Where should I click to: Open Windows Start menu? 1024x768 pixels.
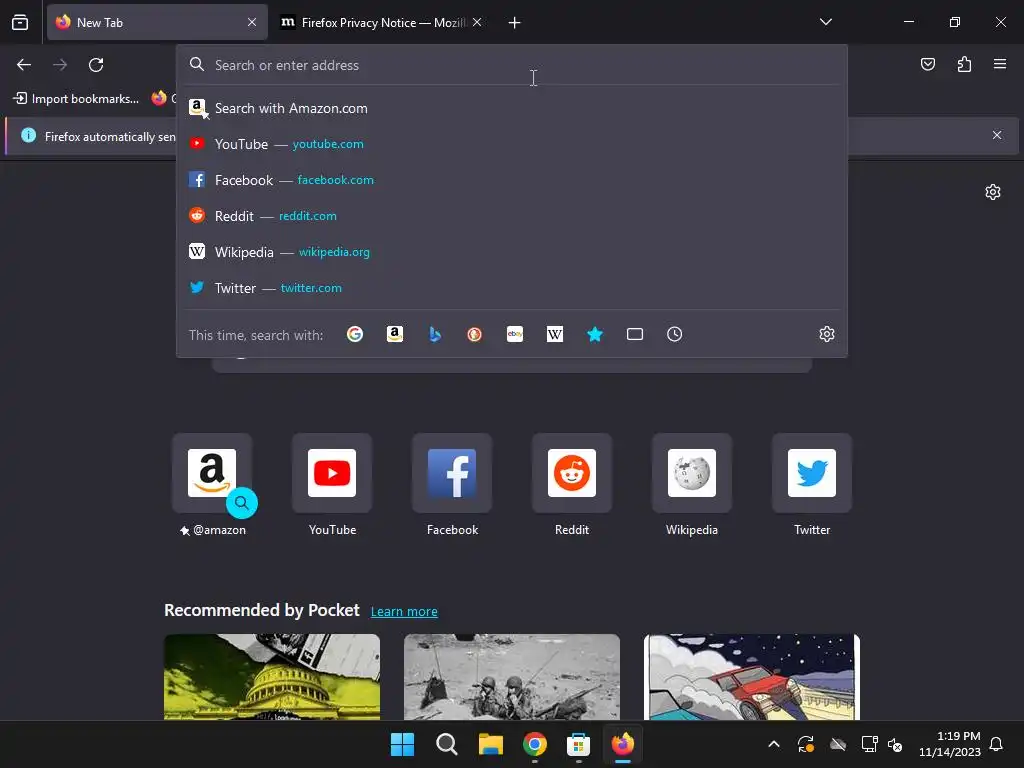[402, 744]
